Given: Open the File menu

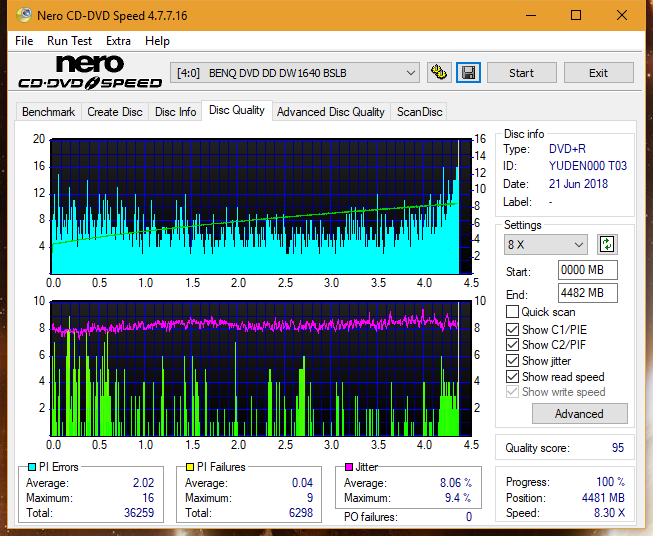Looking at the screenshot, I should click(24, 41).
